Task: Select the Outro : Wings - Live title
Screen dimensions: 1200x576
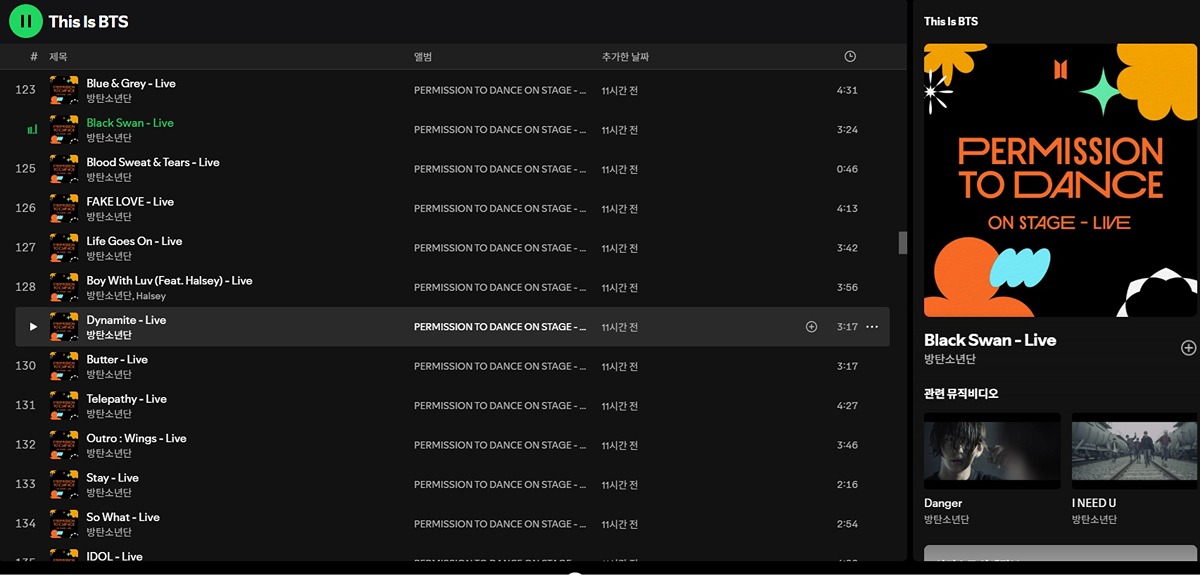Action: 136,438
